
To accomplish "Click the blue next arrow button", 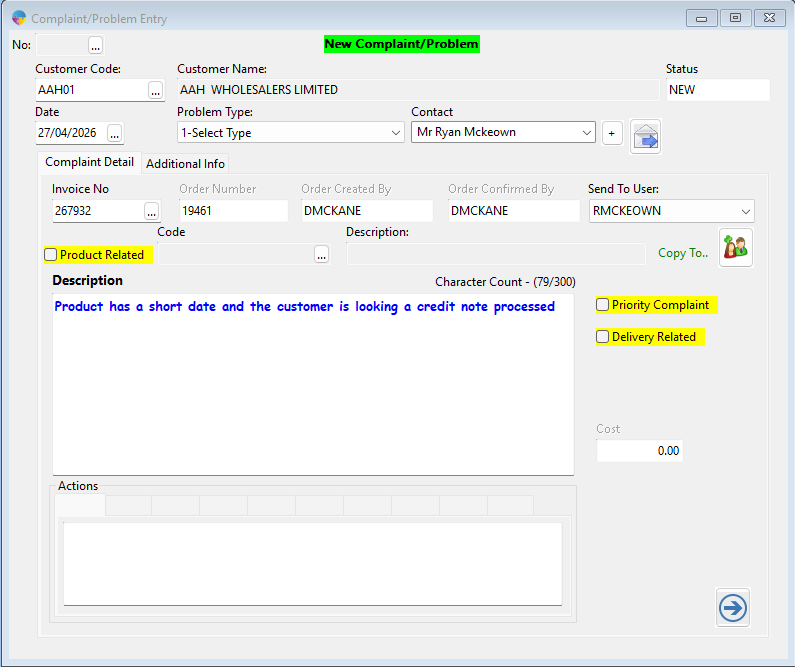I will (733, 608).
